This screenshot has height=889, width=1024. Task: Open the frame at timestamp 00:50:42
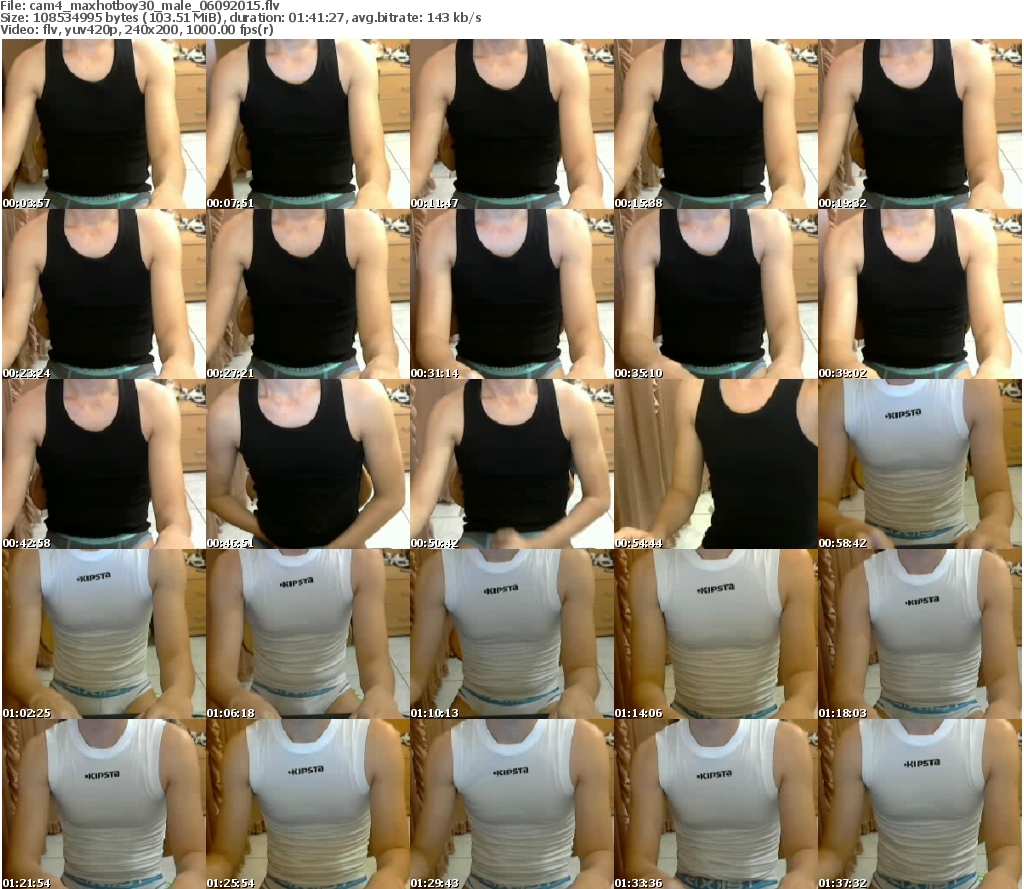(512, 464)
